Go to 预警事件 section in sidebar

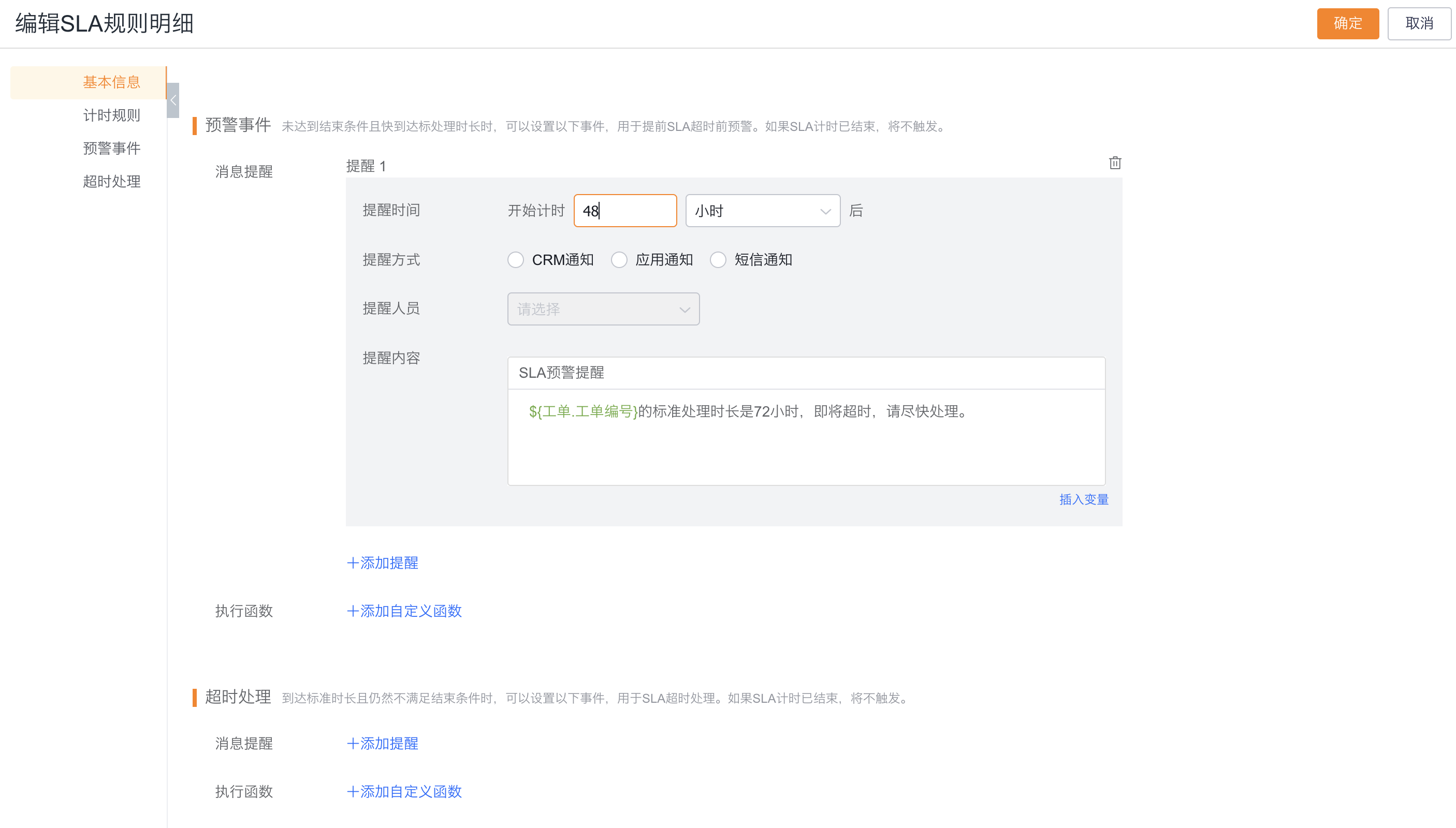coord(111,149)
